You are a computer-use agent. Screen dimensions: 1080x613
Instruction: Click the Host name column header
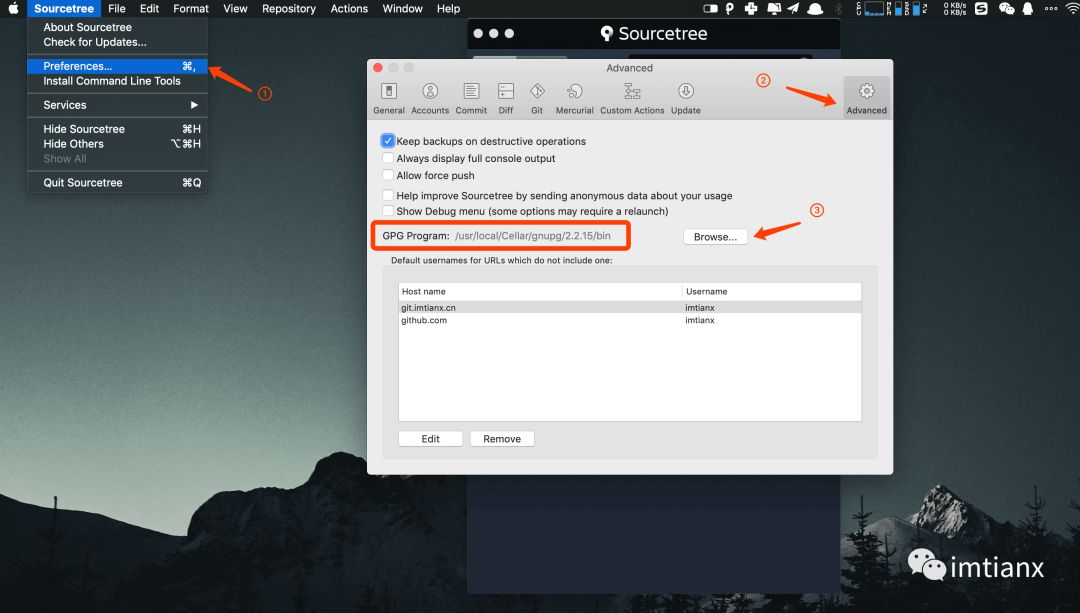coord(540,291)
